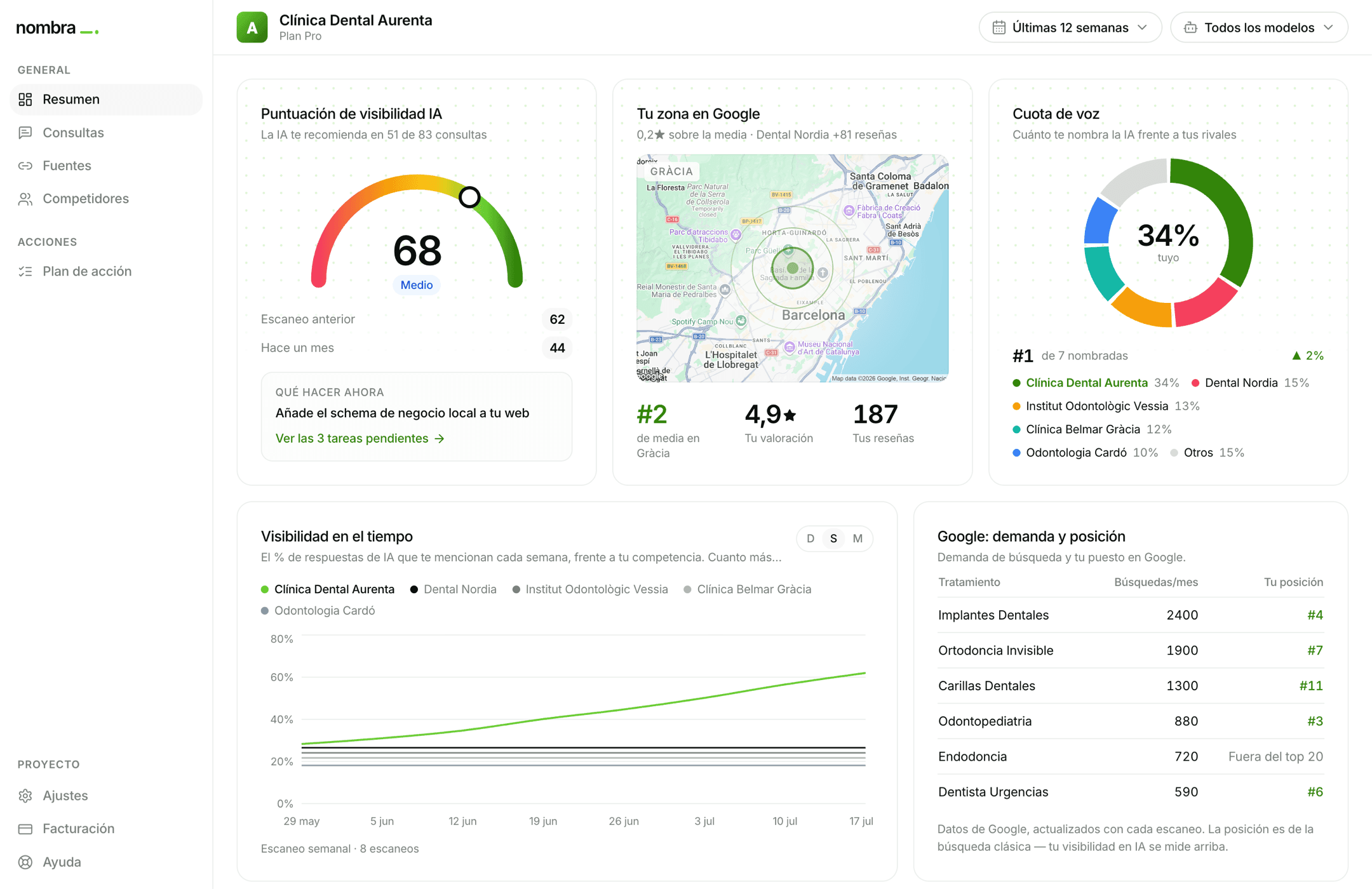Viewport: 1372px width, 889px height.
Task: Click red dot for Dental Nordia share
Action: (1195, 383)
